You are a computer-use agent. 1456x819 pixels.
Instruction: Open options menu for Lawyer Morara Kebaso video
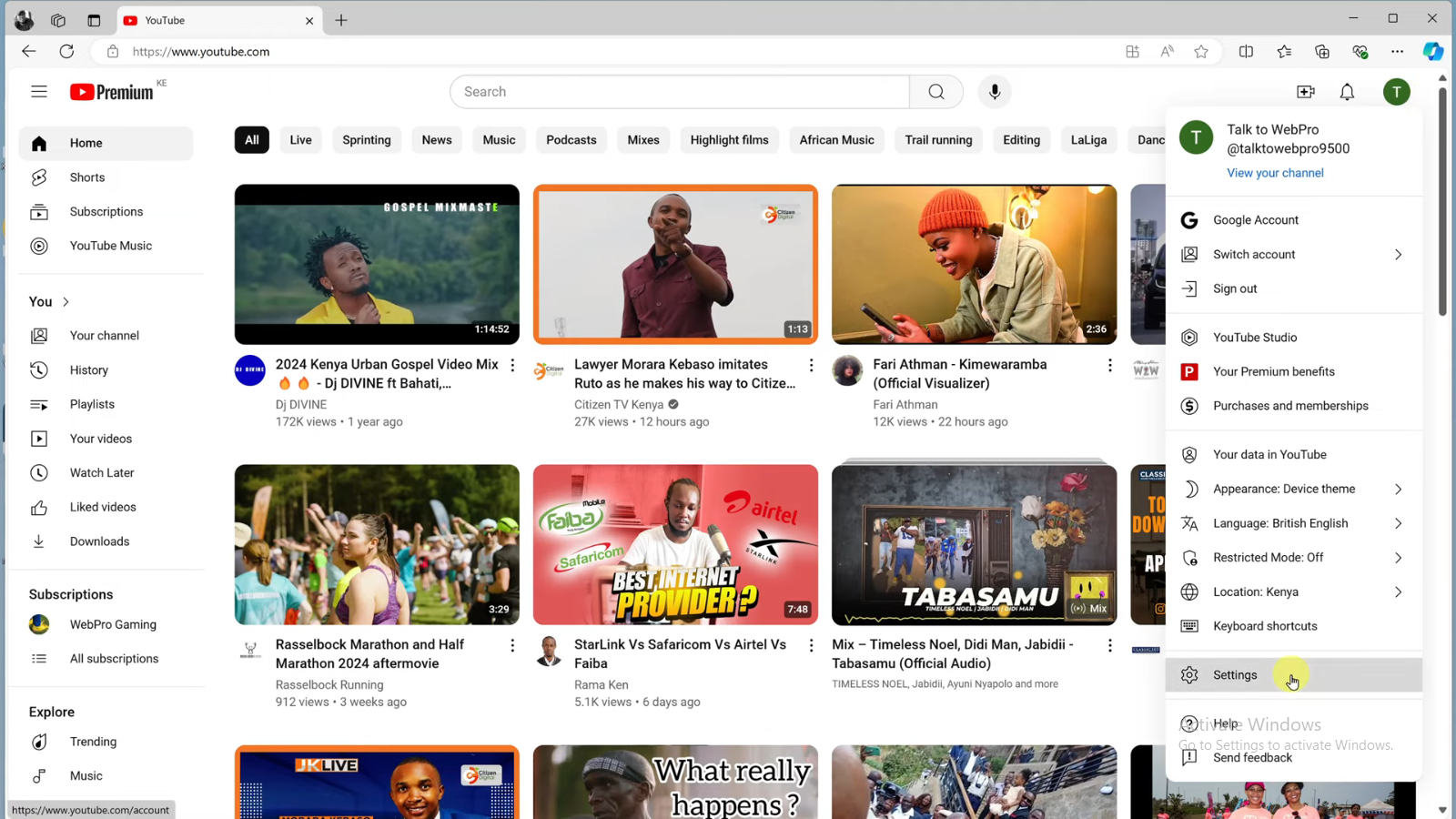point(811,365)
